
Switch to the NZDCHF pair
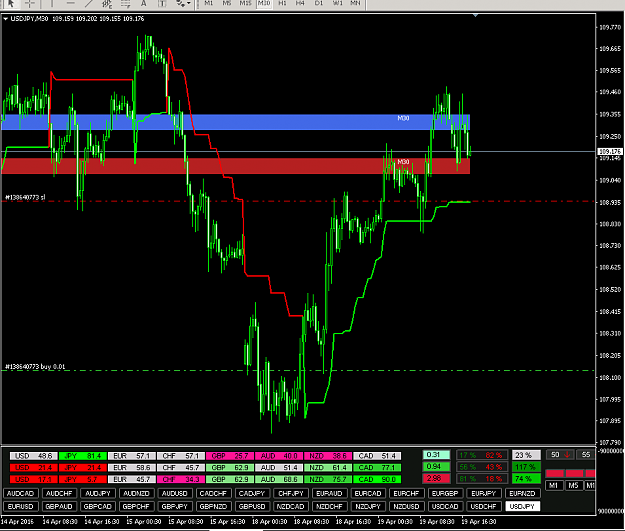[x=329, y=506]
